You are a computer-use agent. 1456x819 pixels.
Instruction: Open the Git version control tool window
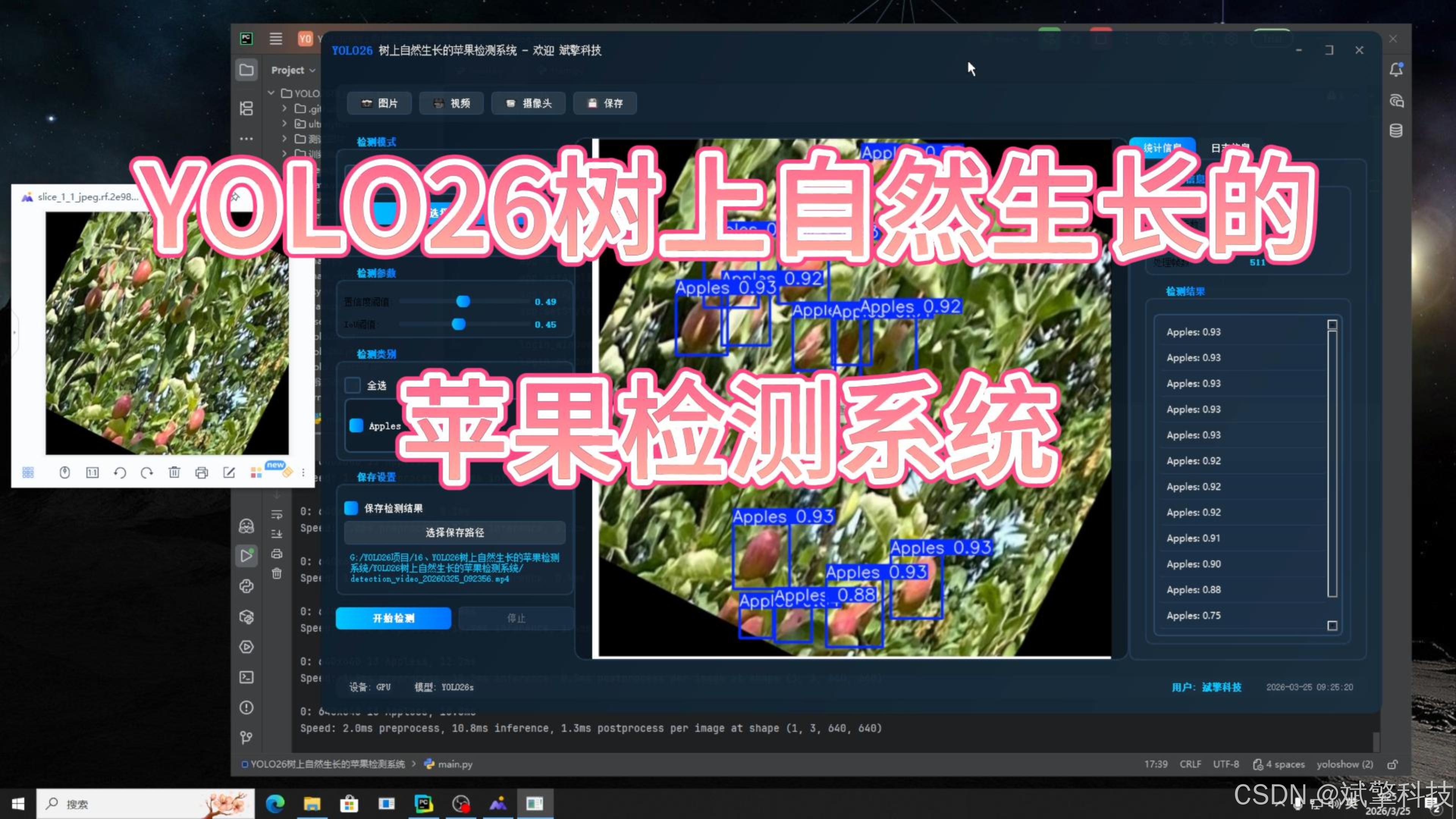[246, 737]
